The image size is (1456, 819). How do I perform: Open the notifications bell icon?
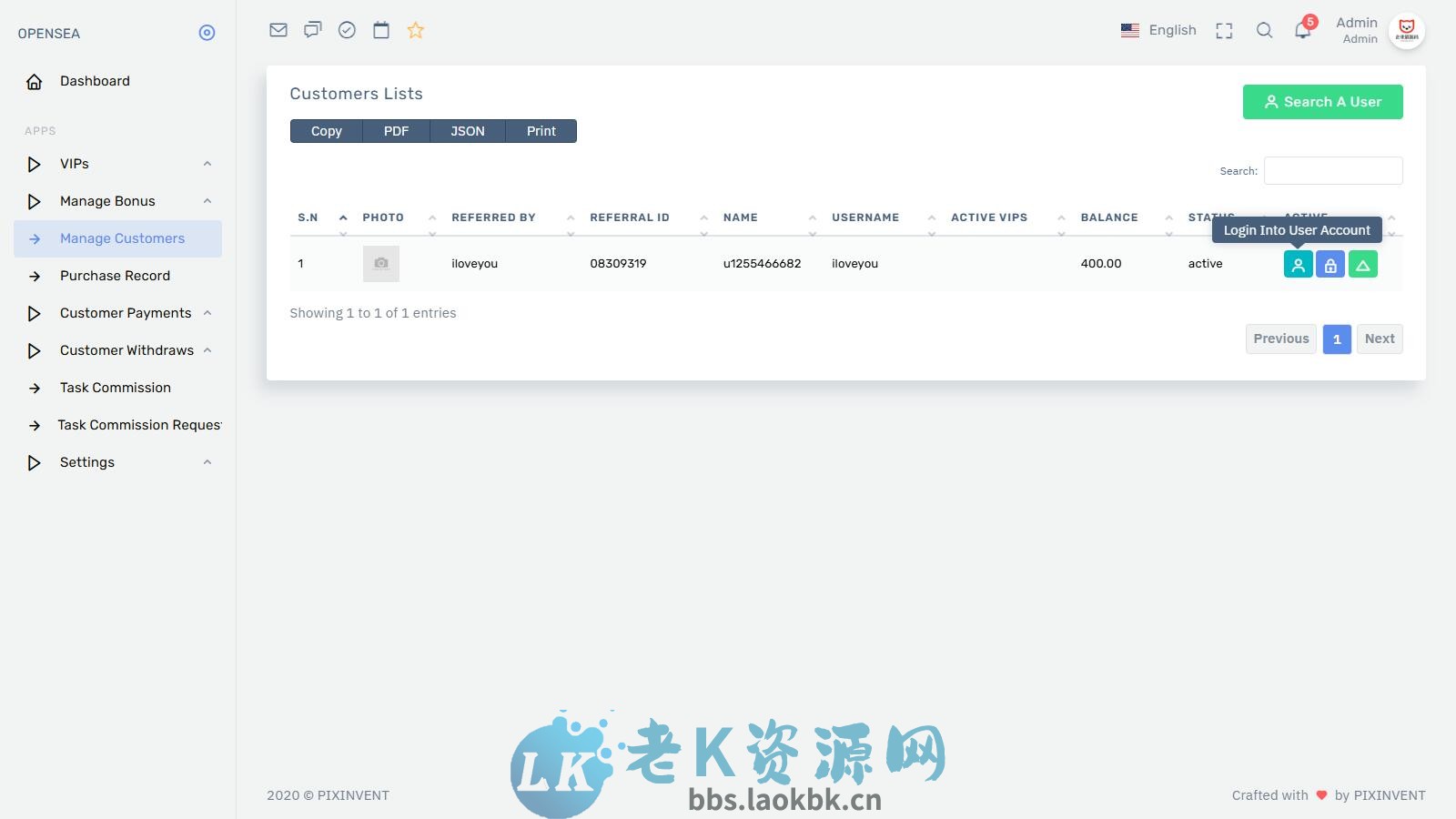click(x=1302, y=30)
